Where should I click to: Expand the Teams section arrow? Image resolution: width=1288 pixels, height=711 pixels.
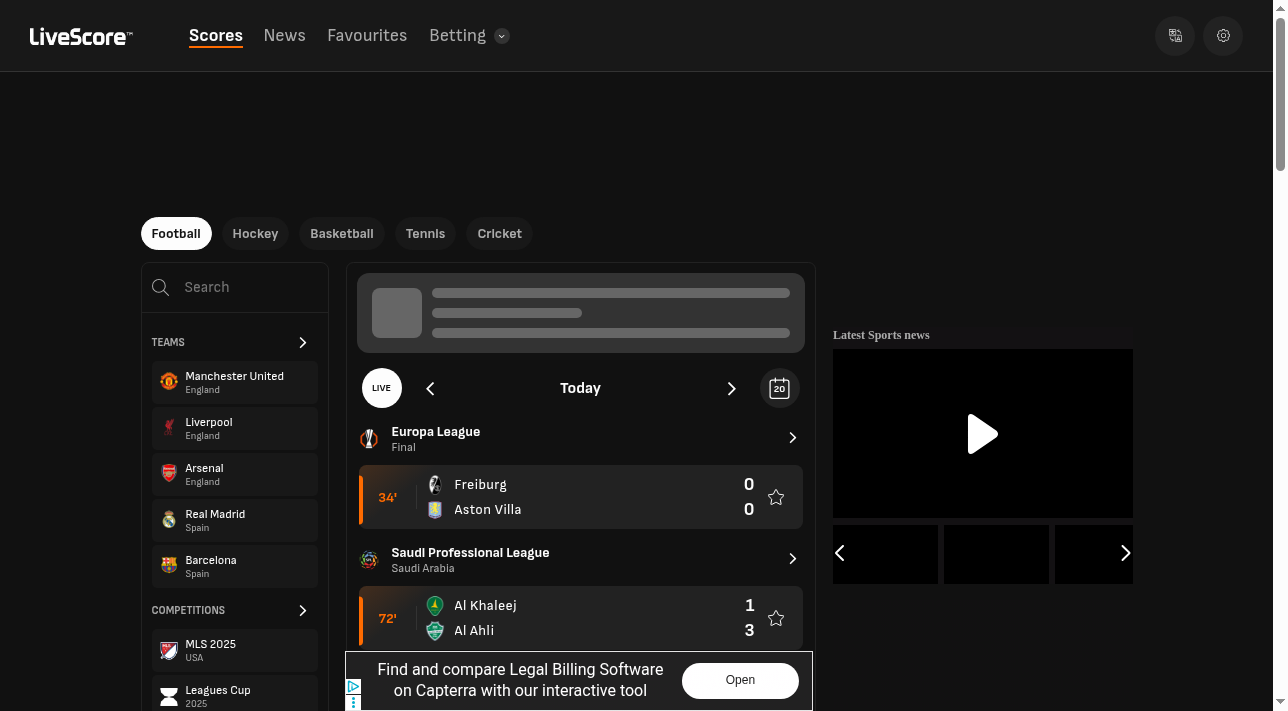(x=303, y=342)
